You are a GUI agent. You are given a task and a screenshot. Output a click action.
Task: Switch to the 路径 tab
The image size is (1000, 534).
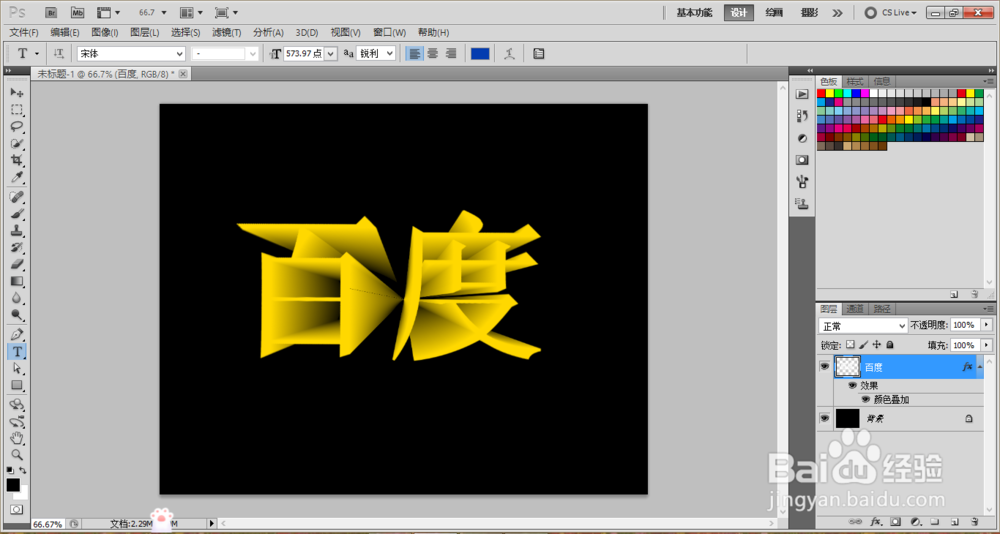(x=882, y=309)
